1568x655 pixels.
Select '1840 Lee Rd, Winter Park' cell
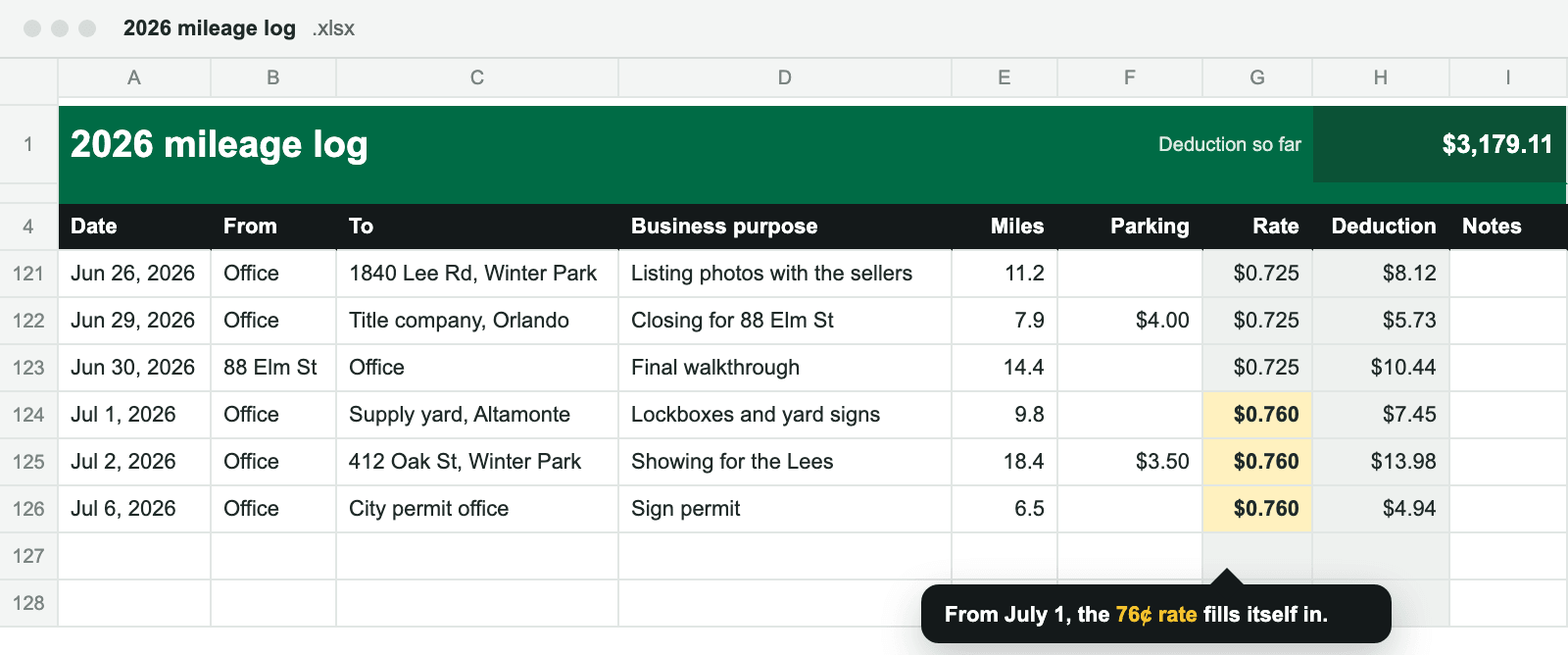(x=477, y=274)
